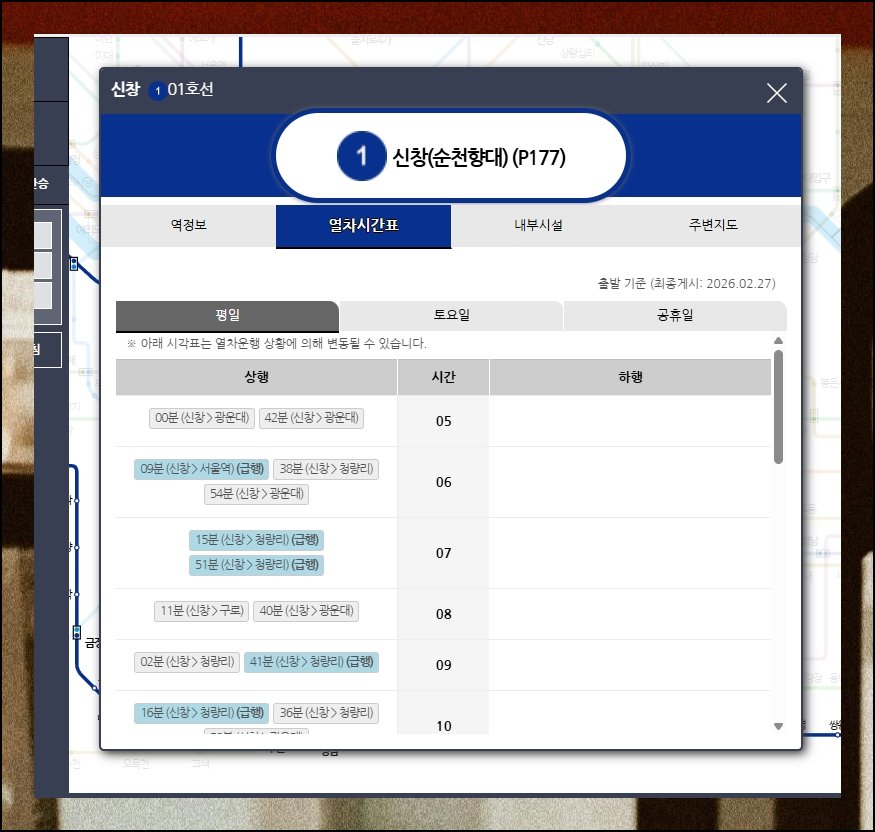
Task: Select the 15분 청량리 급행 train
Action: click(257, 540)
